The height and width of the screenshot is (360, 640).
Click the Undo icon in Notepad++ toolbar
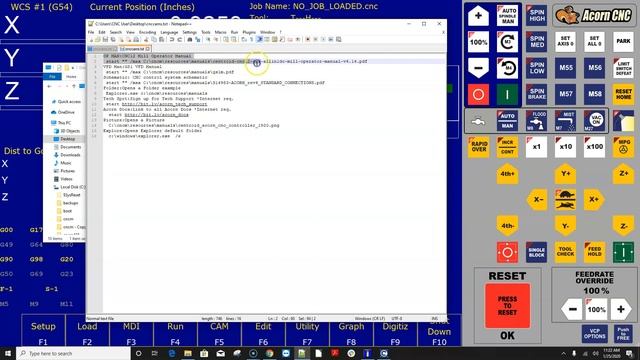(172, 40)
